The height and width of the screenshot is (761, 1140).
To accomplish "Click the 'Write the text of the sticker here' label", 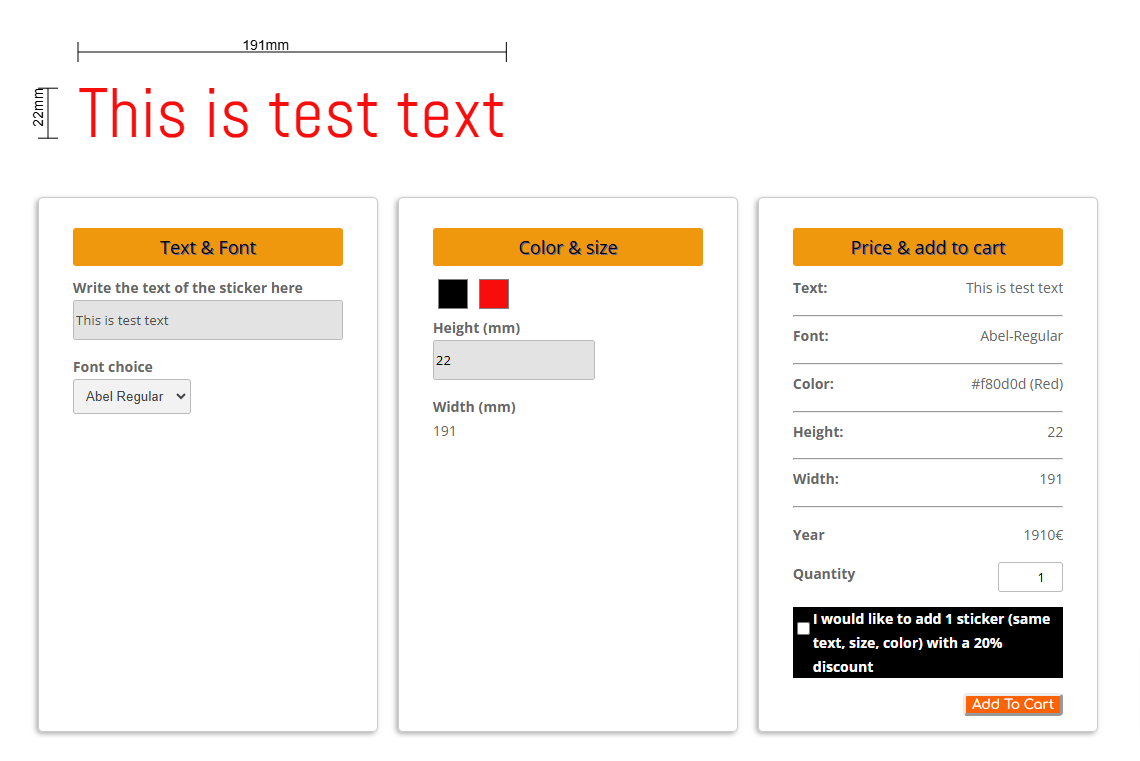I will (188, 288).
